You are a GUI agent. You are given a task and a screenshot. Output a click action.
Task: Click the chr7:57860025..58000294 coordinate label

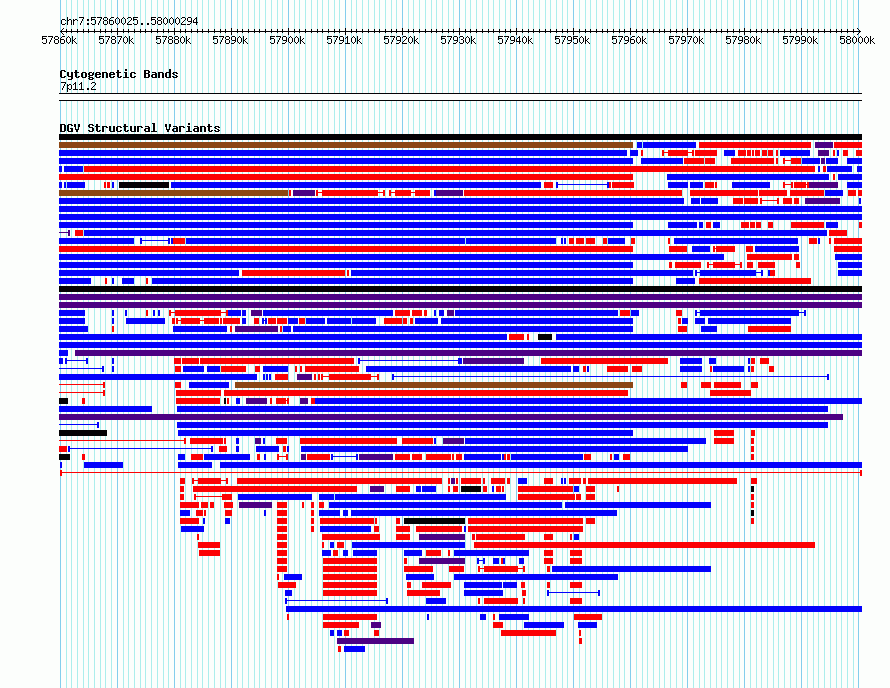pos(129,22)
